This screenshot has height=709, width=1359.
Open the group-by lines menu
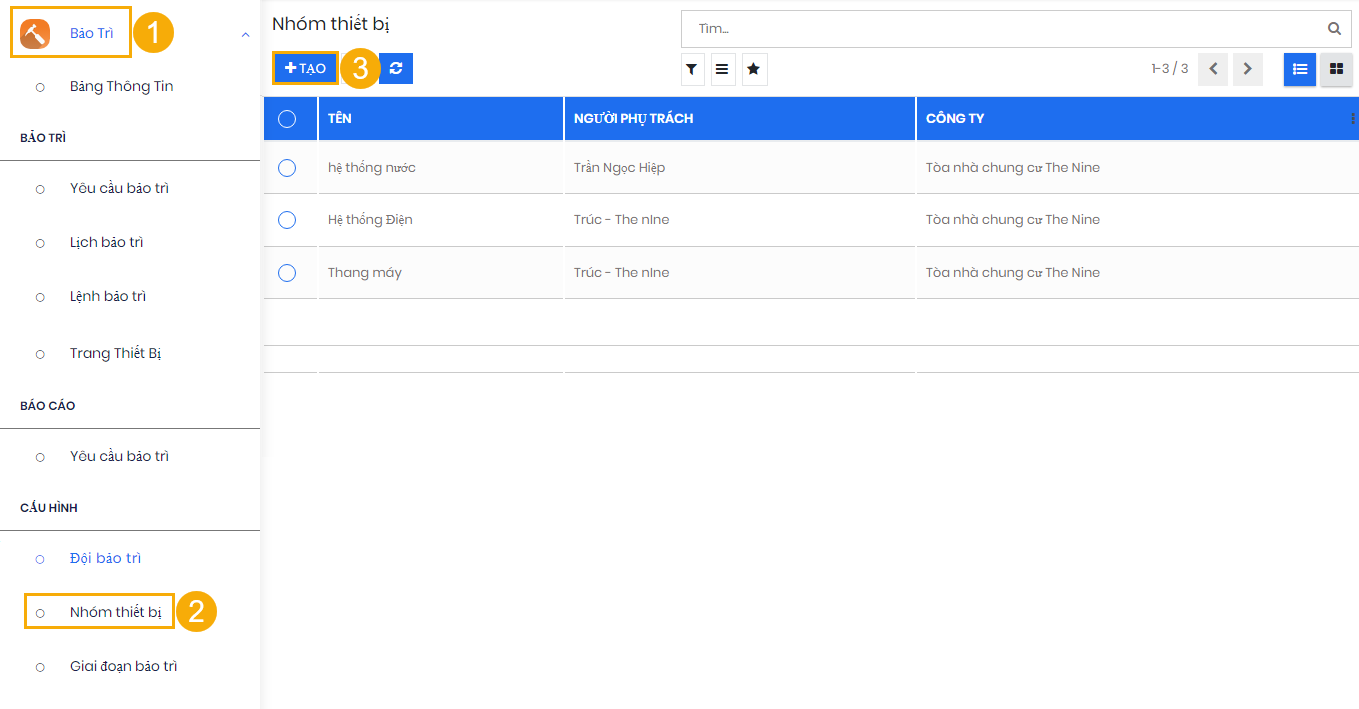point(722,70)
